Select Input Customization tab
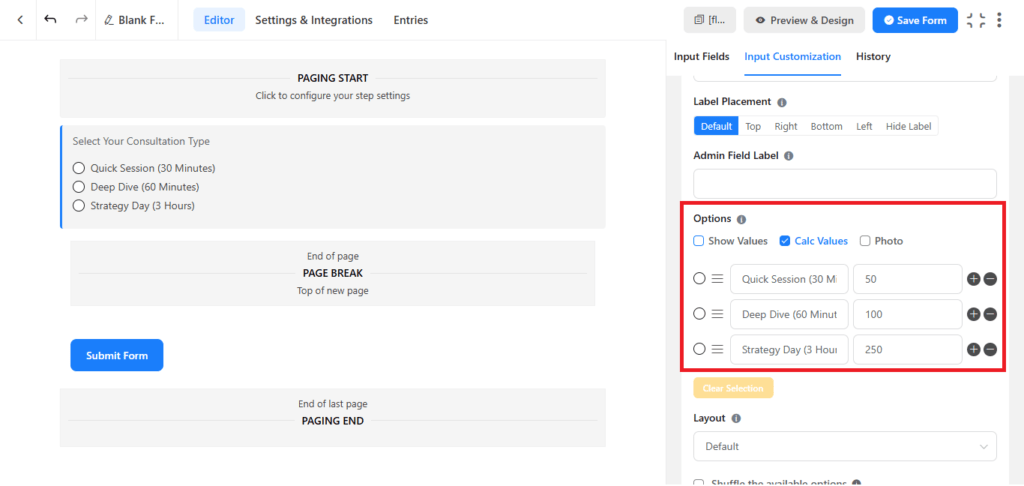 tap(792, 57)
